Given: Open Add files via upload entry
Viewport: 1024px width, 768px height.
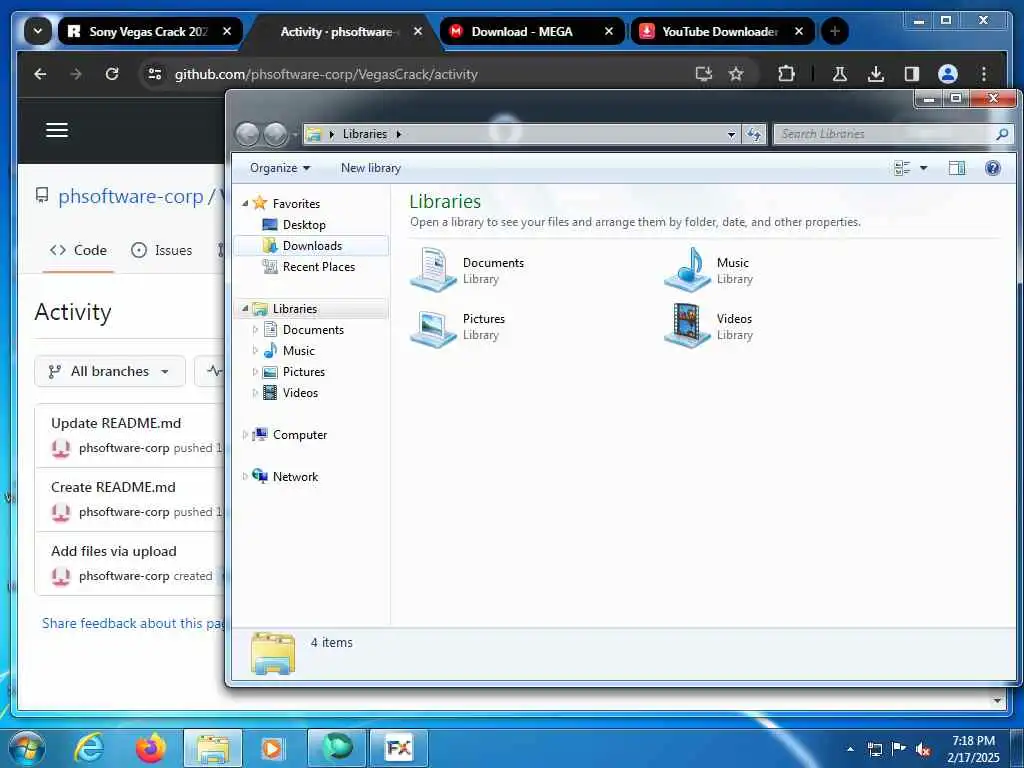Looking at the screenshot, I should click(x=114, y=551).
